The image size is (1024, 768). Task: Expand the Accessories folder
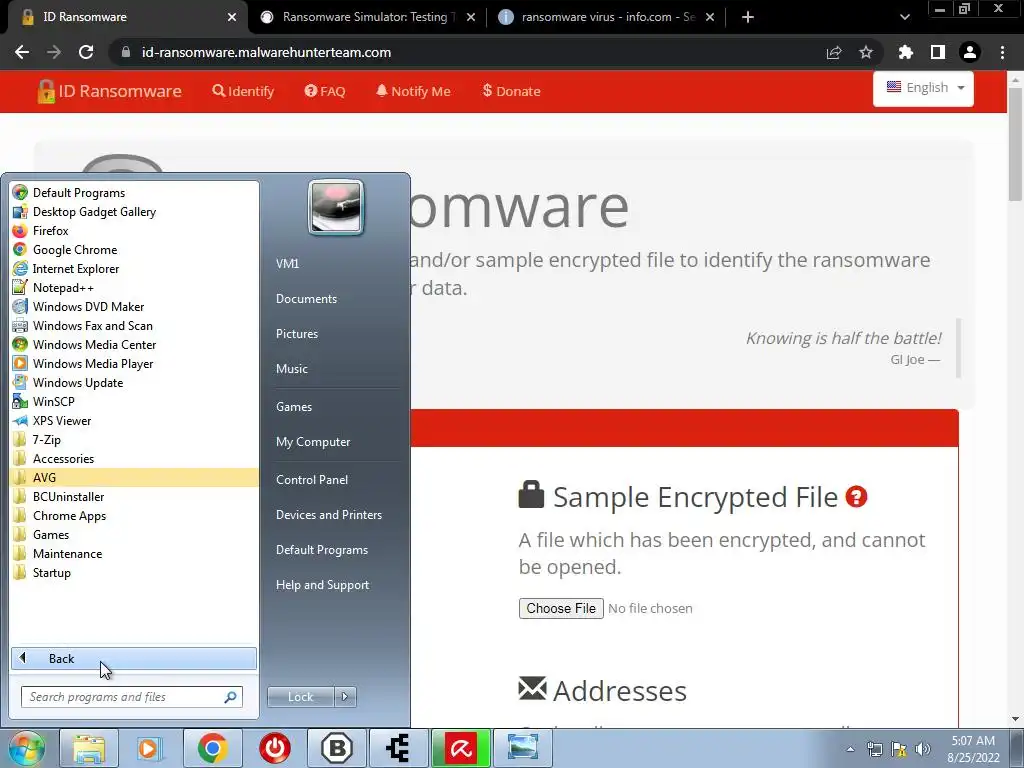coord(134,458)
